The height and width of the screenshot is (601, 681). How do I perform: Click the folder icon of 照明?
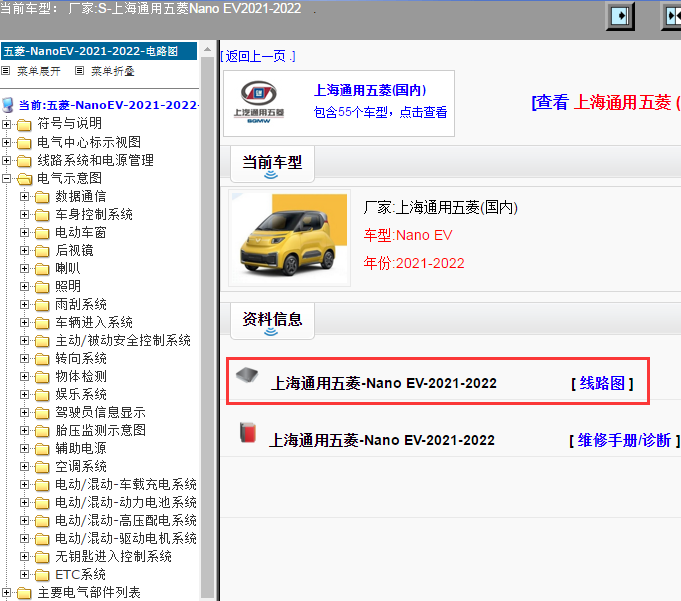tap(42, 287)
